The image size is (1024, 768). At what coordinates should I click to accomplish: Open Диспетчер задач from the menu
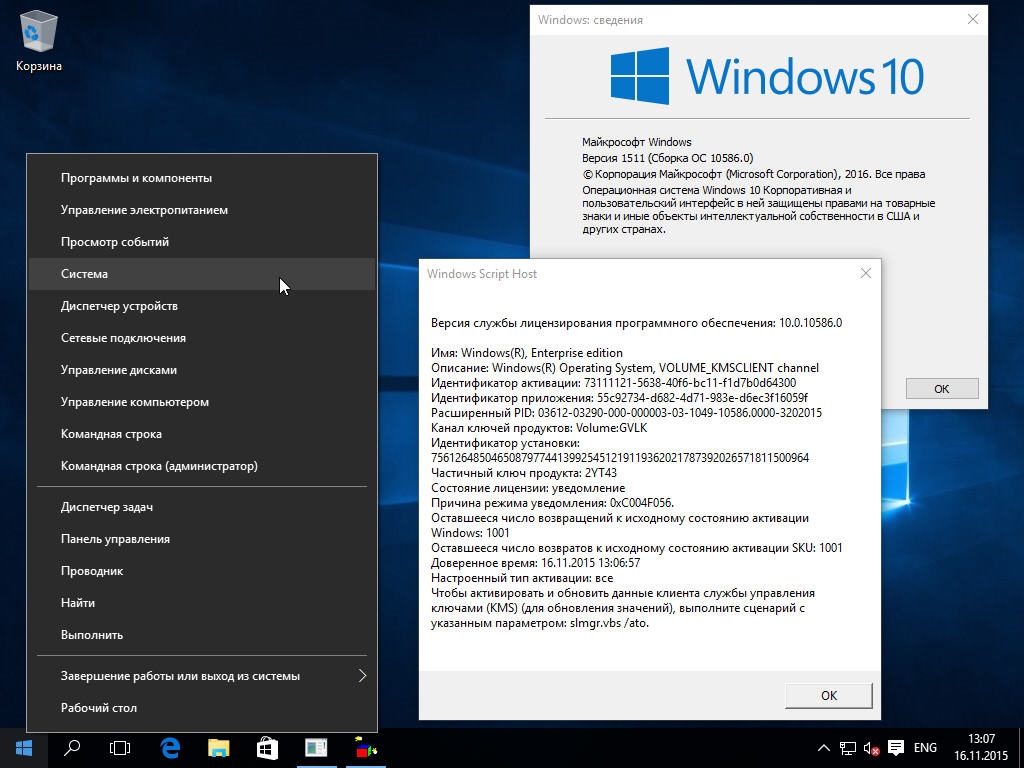point(202,507)
